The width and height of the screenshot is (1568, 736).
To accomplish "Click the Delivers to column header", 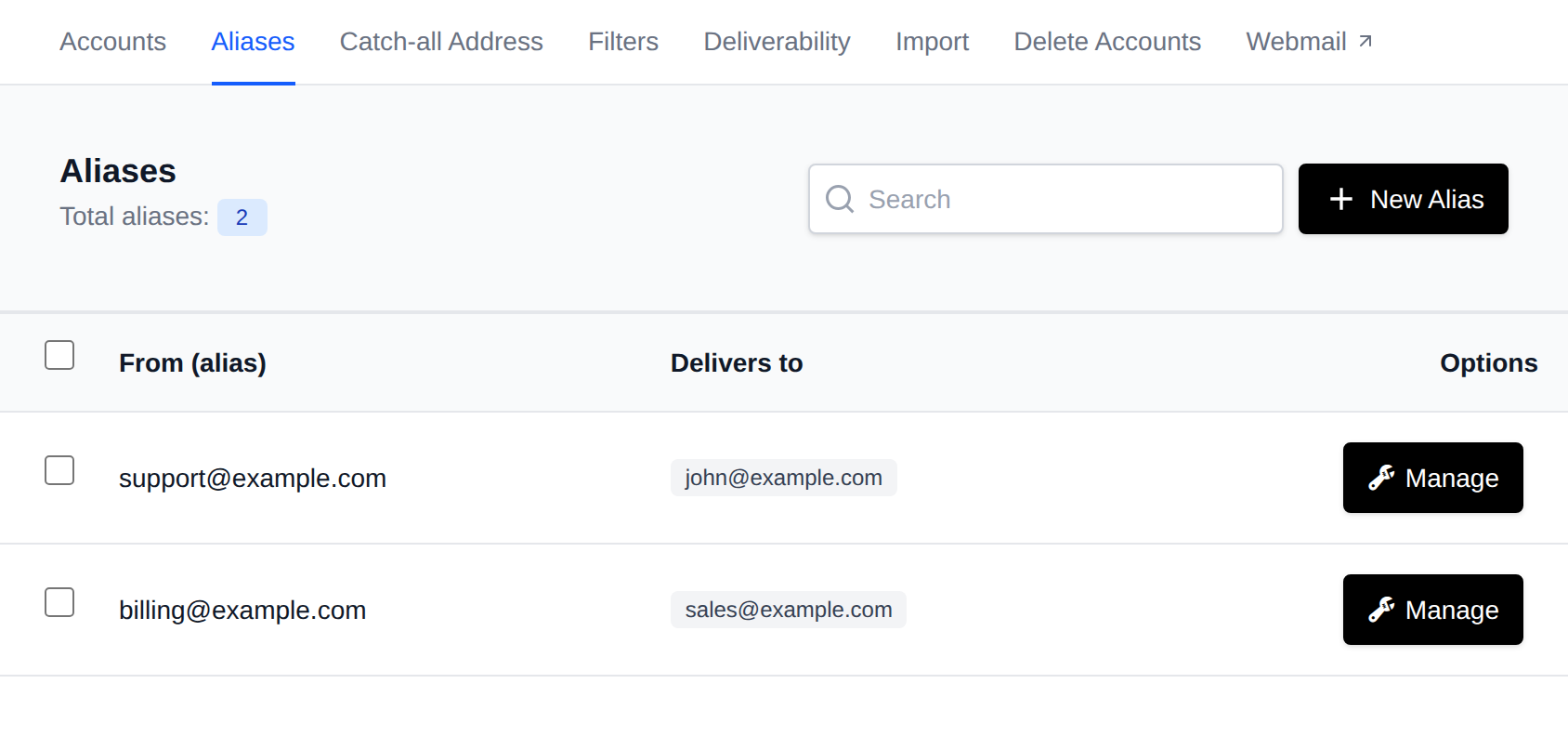I will point(737,363).
